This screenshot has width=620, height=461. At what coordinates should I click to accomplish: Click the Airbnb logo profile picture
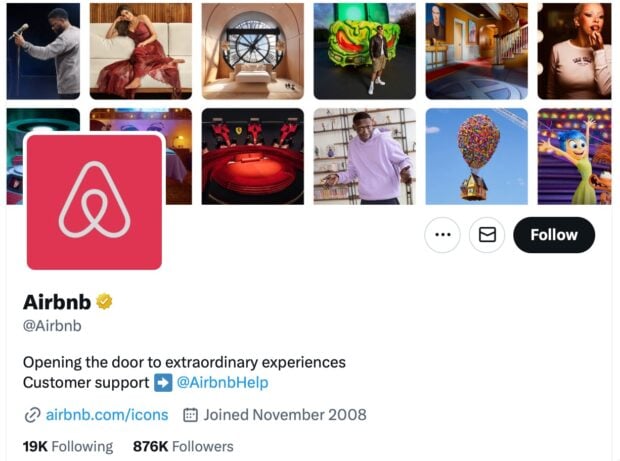[94, 202]
